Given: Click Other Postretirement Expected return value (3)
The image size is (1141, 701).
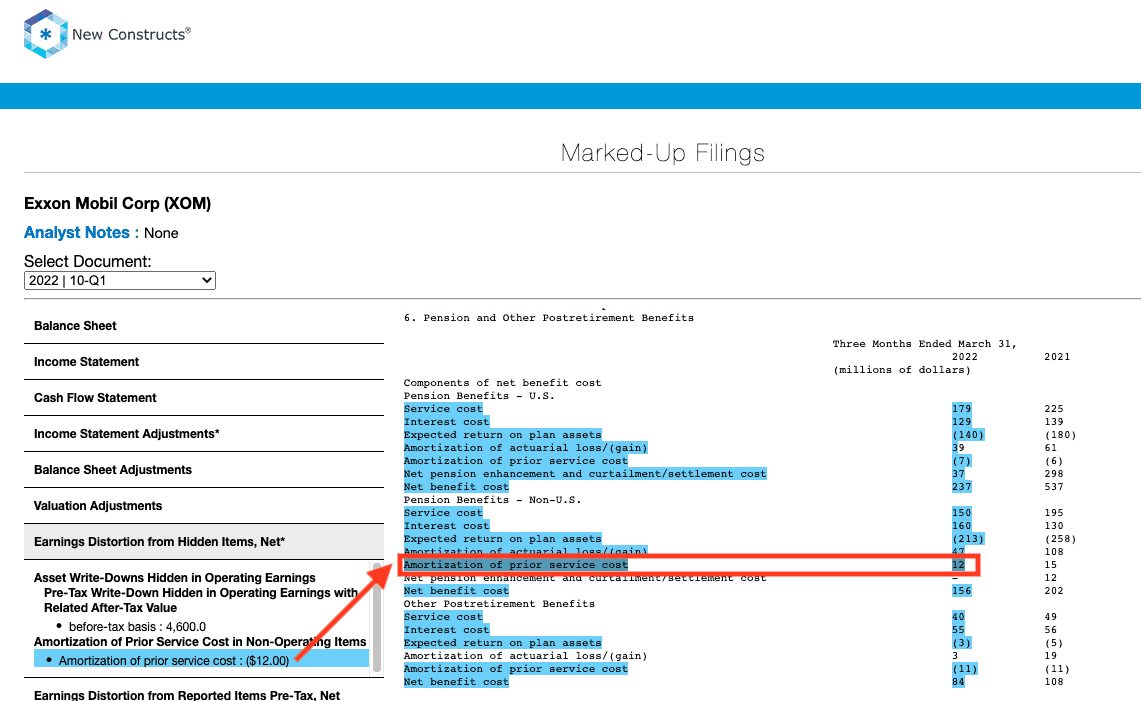Looking at the screenshot, I should pos(961,643).
